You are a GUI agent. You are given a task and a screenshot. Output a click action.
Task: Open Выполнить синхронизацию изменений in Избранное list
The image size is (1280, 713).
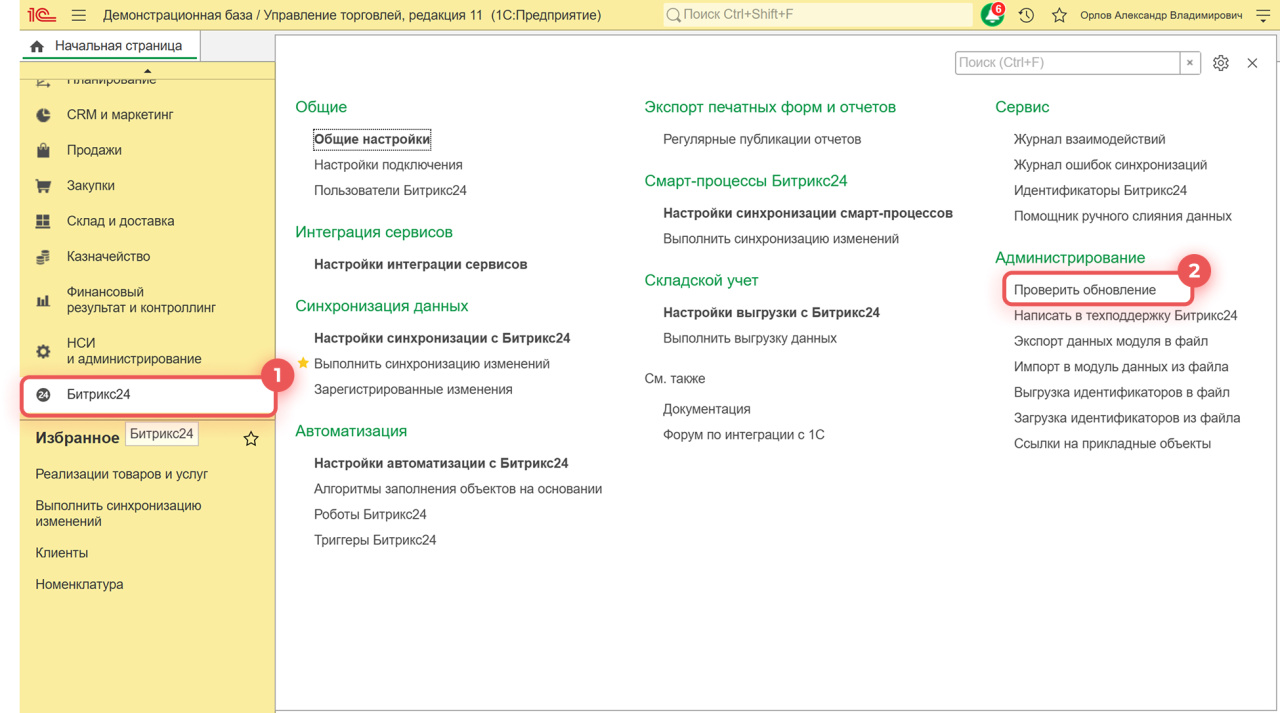(x=118, y=513)
